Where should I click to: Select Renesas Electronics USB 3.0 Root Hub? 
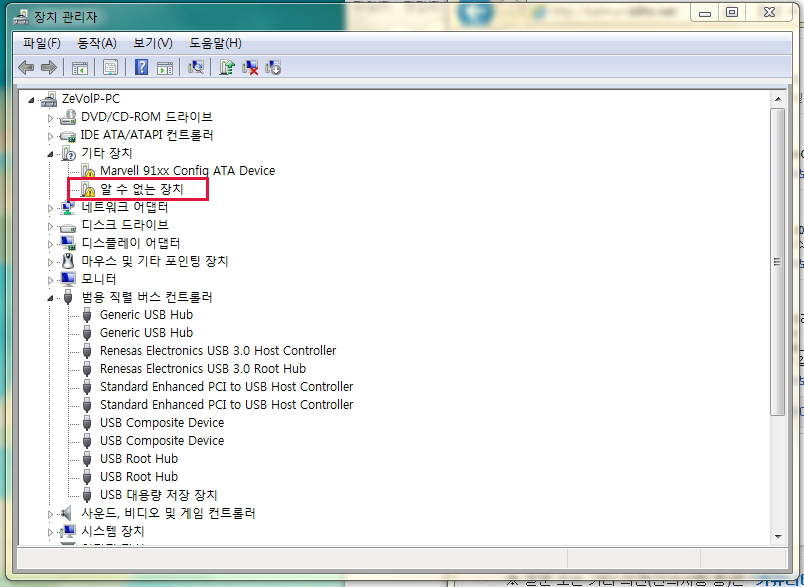[202, 369]
